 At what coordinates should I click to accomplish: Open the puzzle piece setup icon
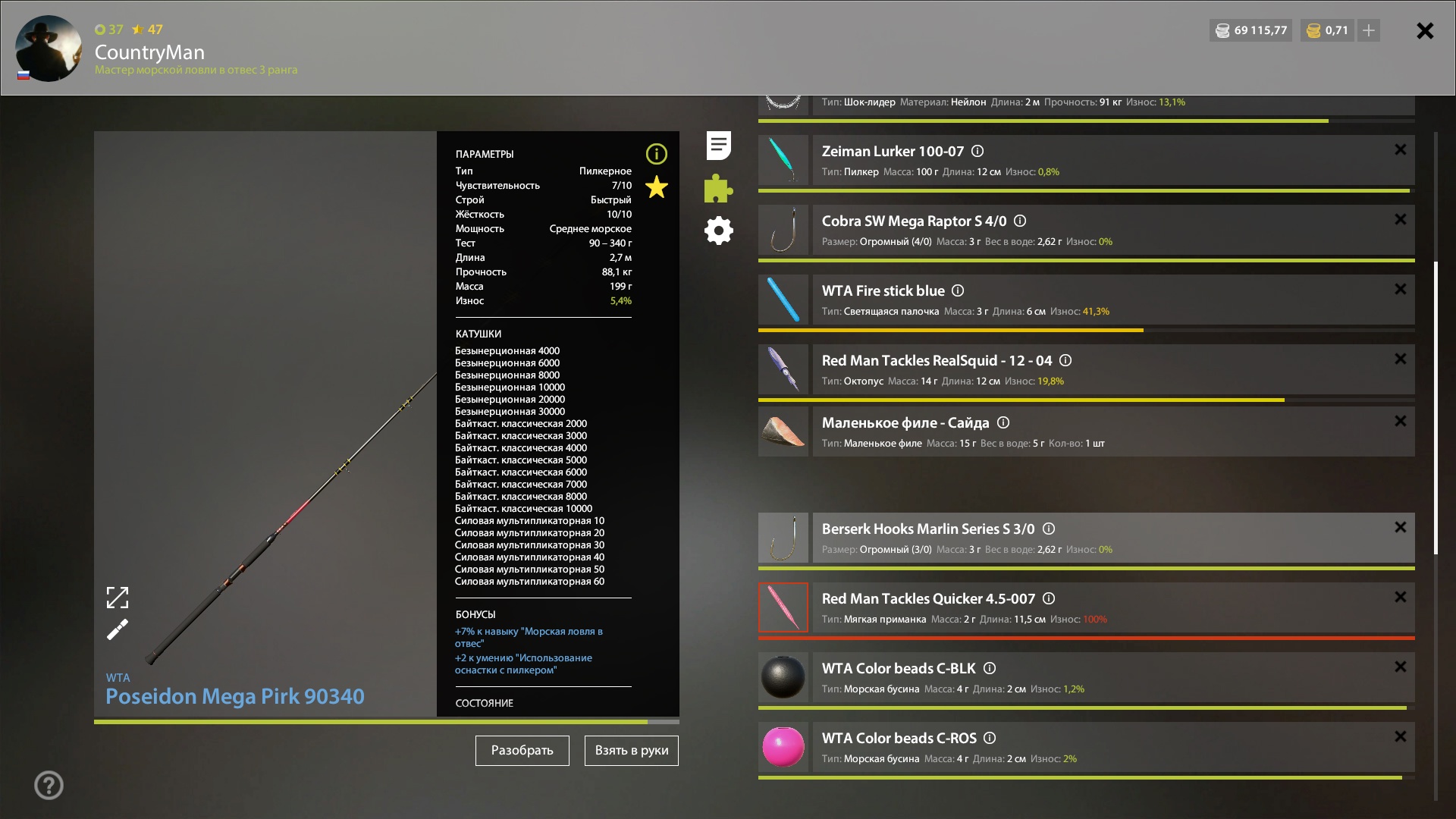[718, 188]
